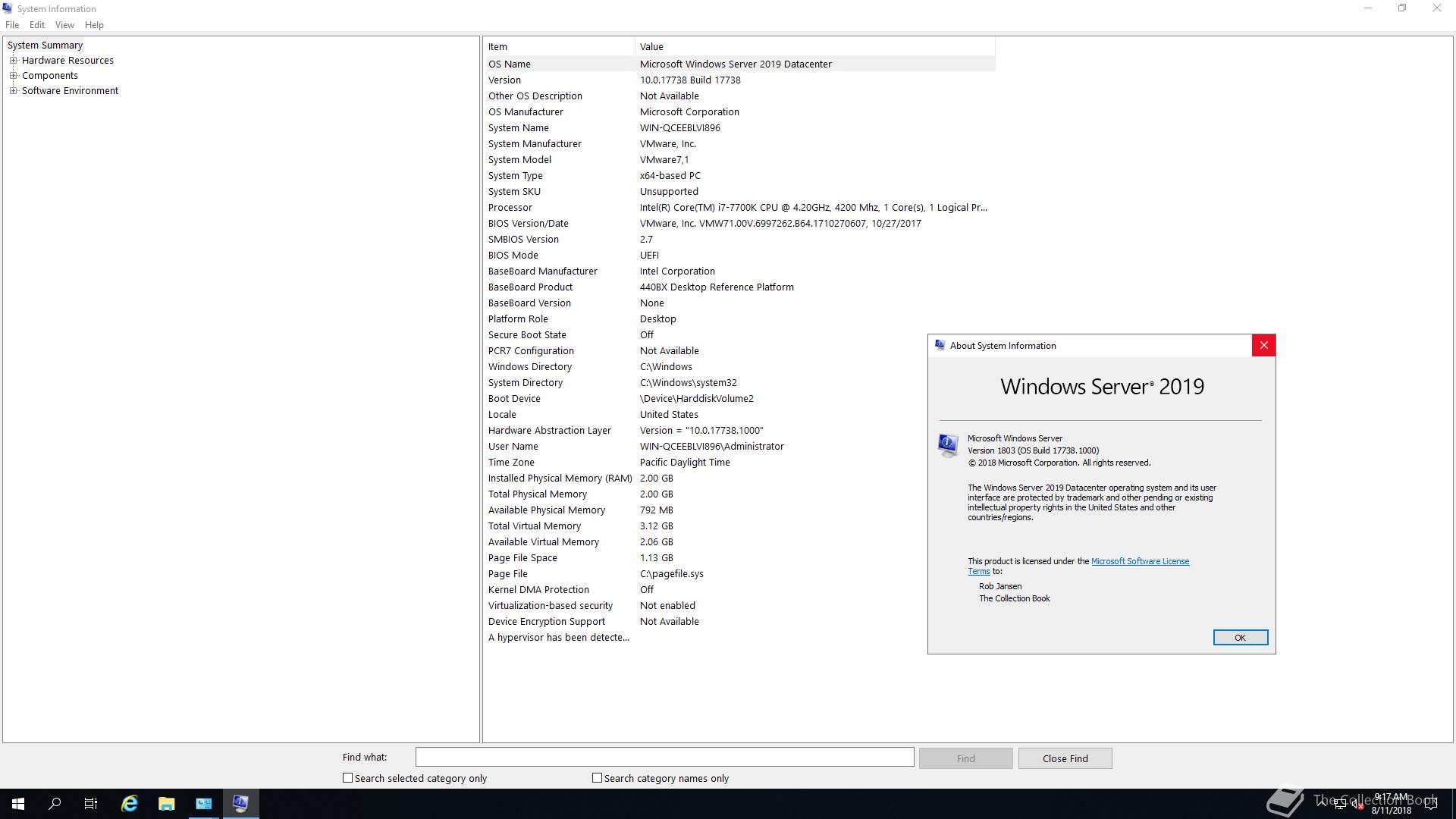Select Windows Directory row
The width and height of the screenshot is (1456, 819).
740,366
